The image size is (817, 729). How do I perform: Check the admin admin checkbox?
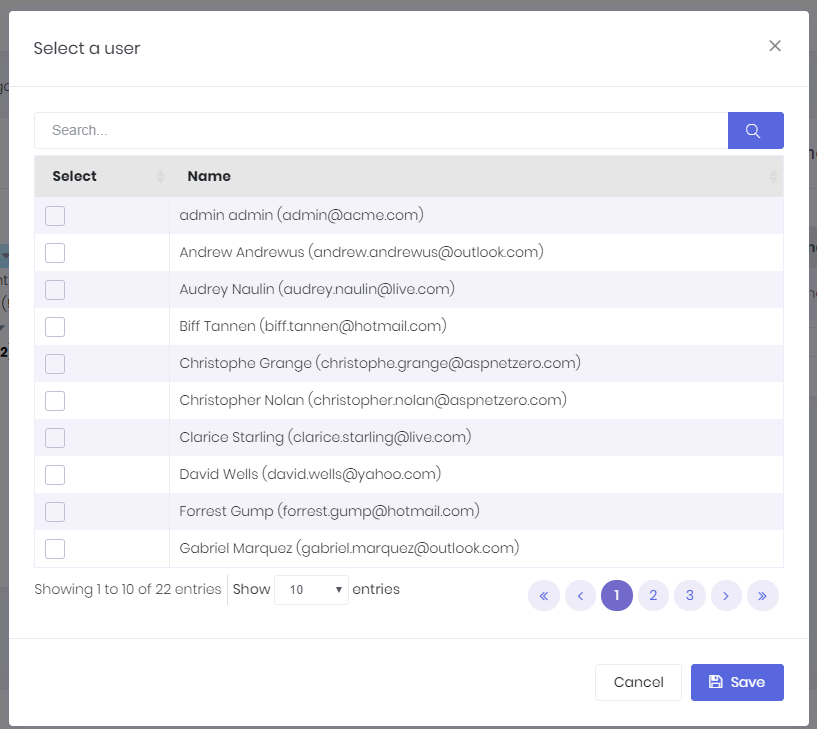point(55,215)
